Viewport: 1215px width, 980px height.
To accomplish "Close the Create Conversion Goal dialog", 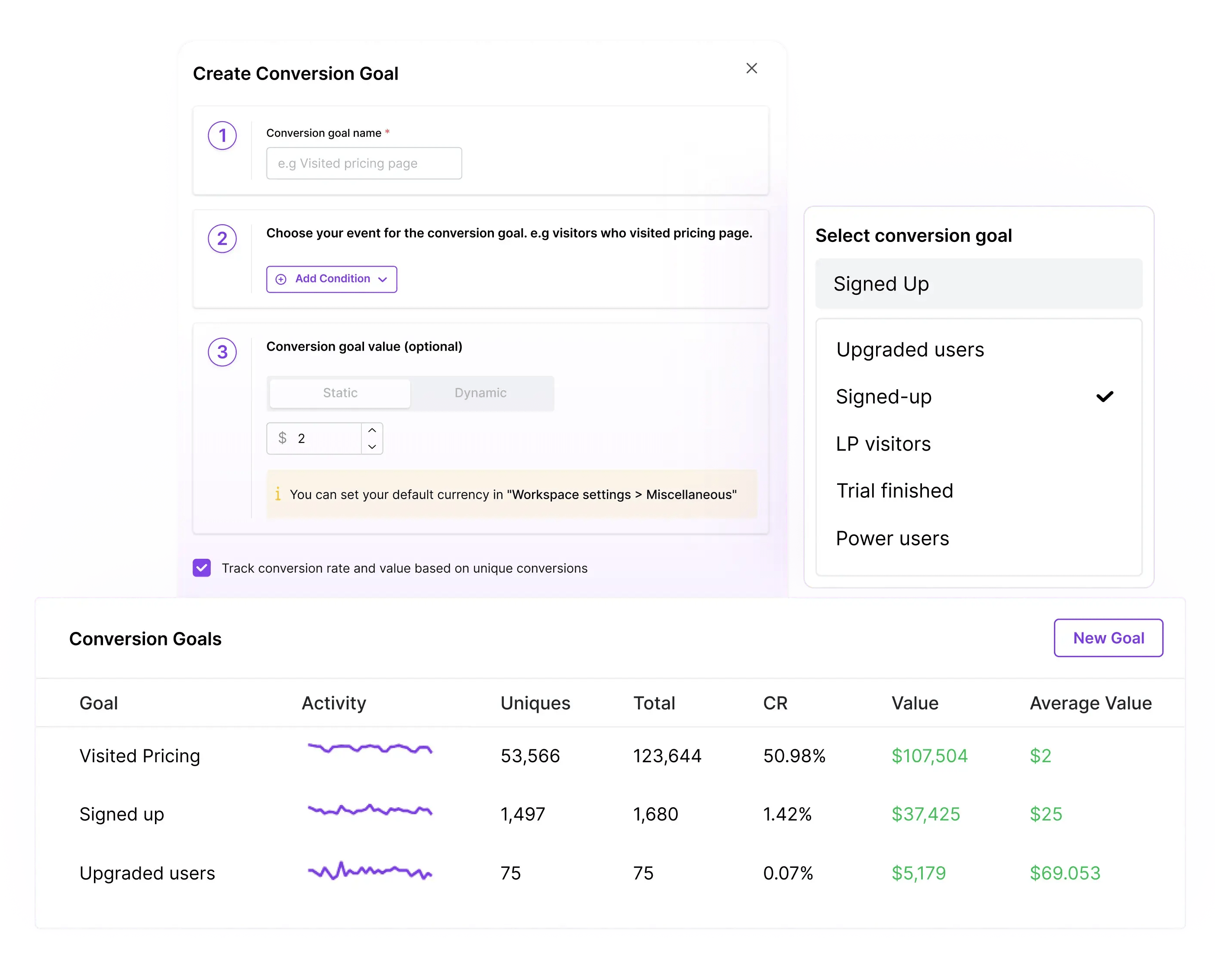I will pyautogui.click(x=751, y=68).
